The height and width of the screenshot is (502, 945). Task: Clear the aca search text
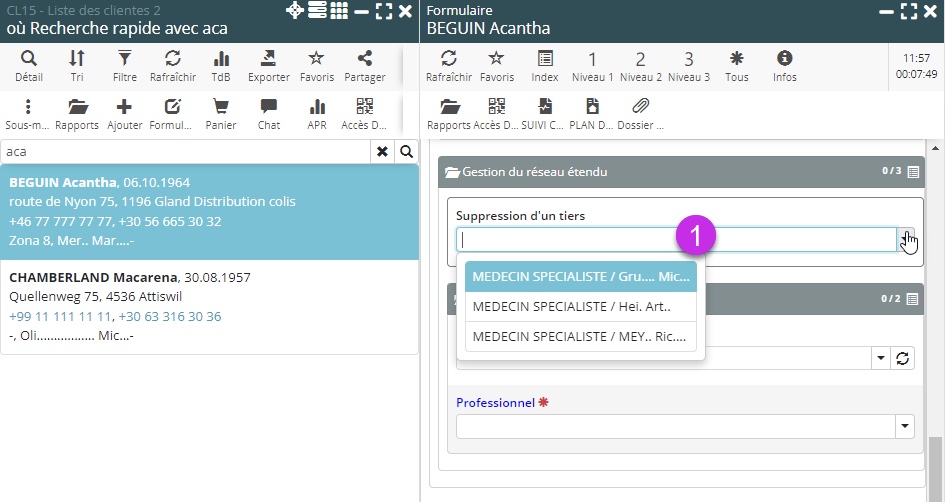click(382, 151)
